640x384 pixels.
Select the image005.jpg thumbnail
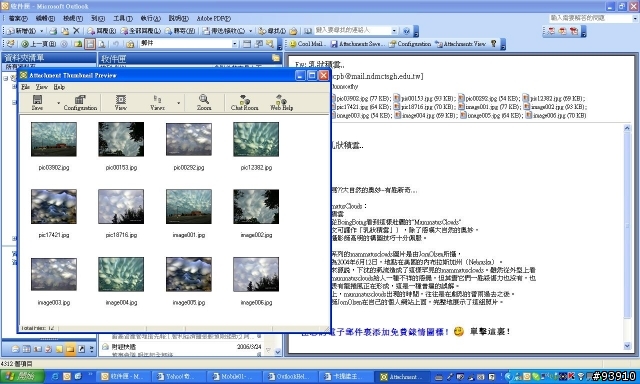tap(189, 274)
